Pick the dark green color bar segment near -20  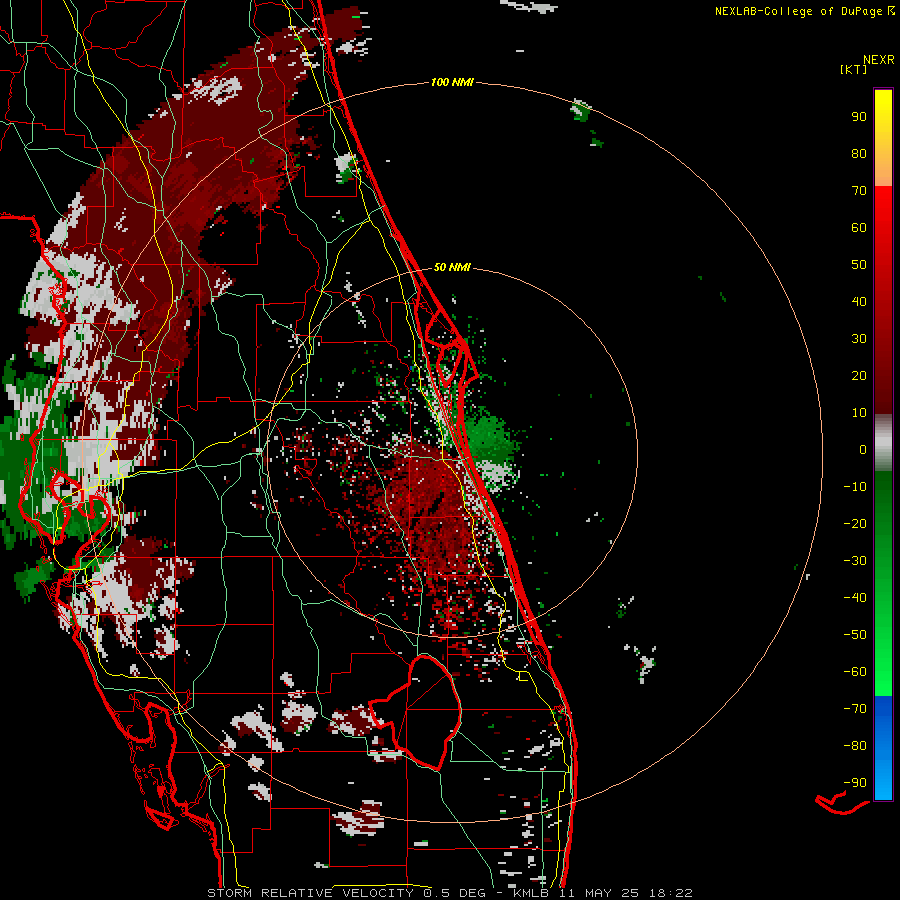tap(883, 519)
